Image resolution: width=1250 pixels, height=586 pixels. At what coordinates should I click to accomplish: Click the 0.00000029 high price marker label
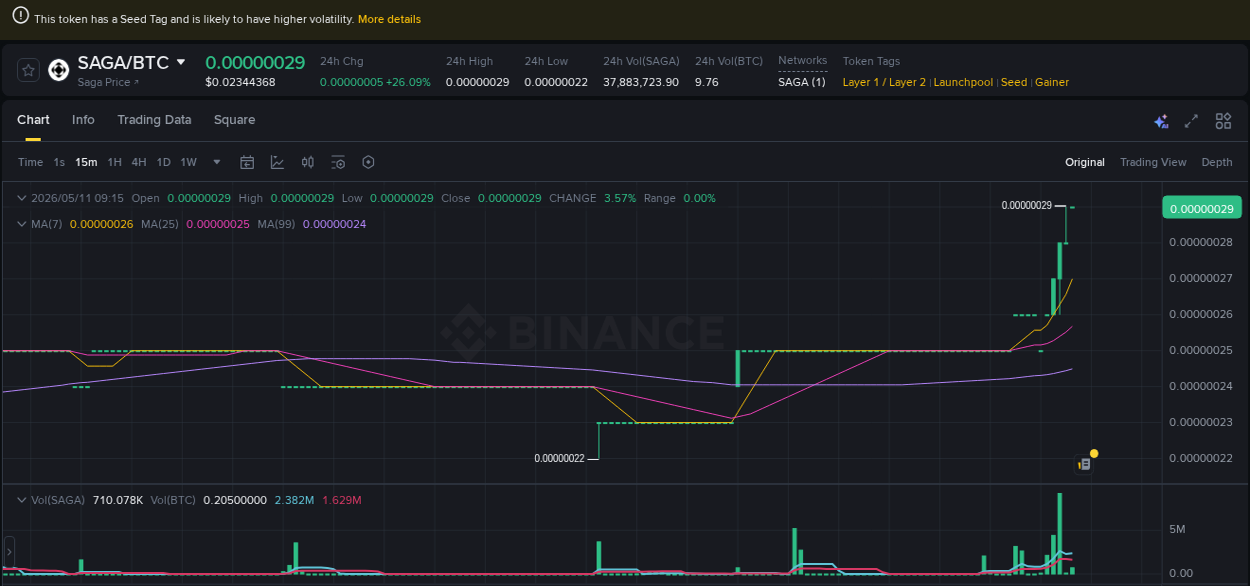[1027, 205]
